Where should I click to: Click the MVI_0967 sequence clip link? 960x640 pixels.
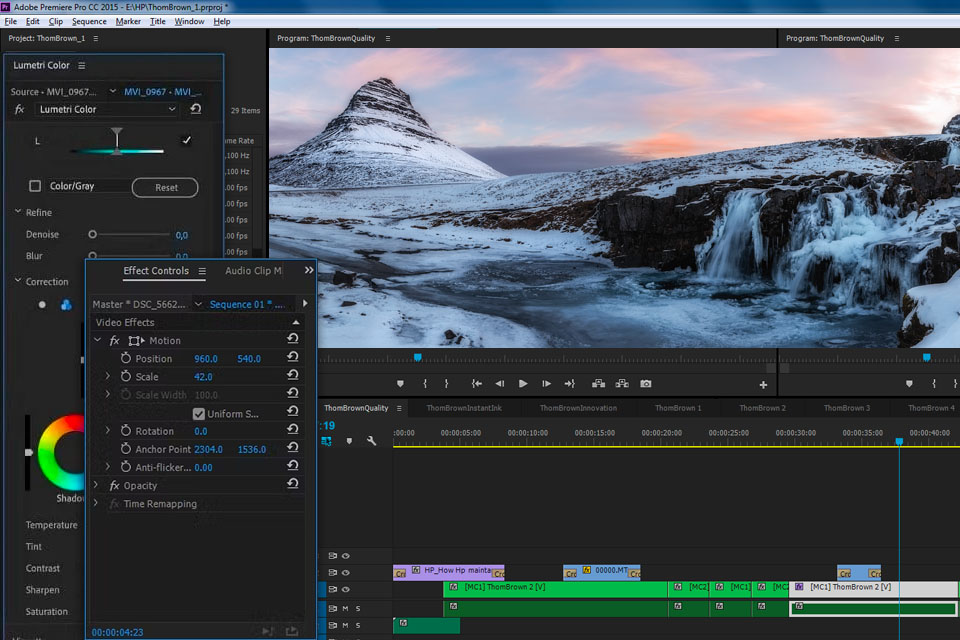click(162, 92)
